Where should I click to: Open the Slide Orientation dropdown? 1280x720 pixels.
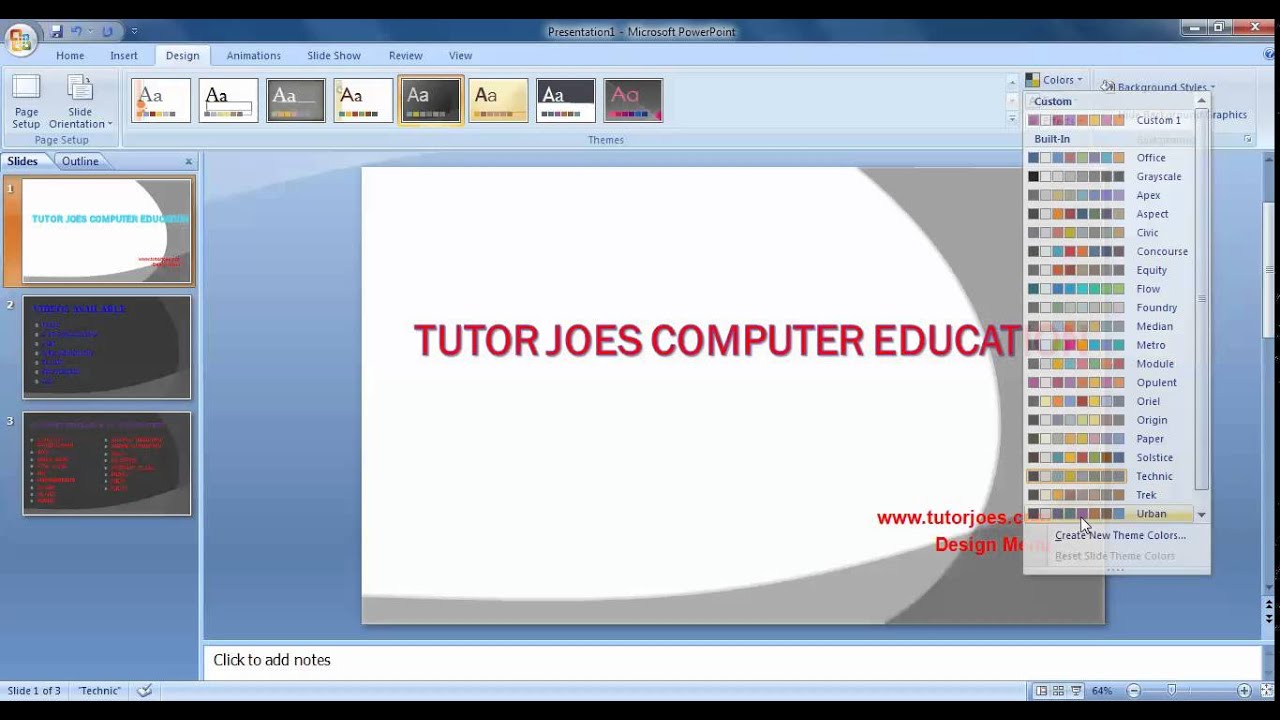click(x=80, y=102)
